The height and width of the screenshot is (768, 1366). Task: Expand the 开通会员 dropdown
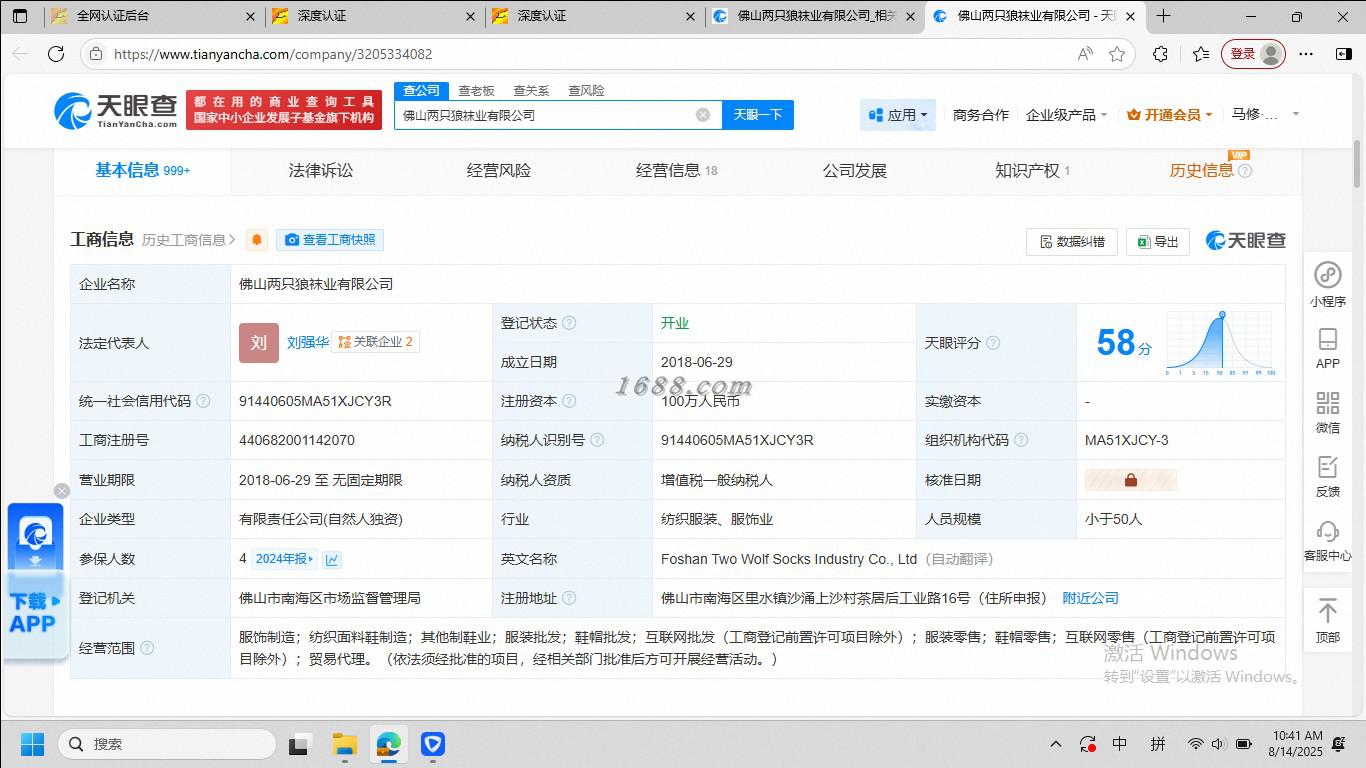tap(1169, 115)
